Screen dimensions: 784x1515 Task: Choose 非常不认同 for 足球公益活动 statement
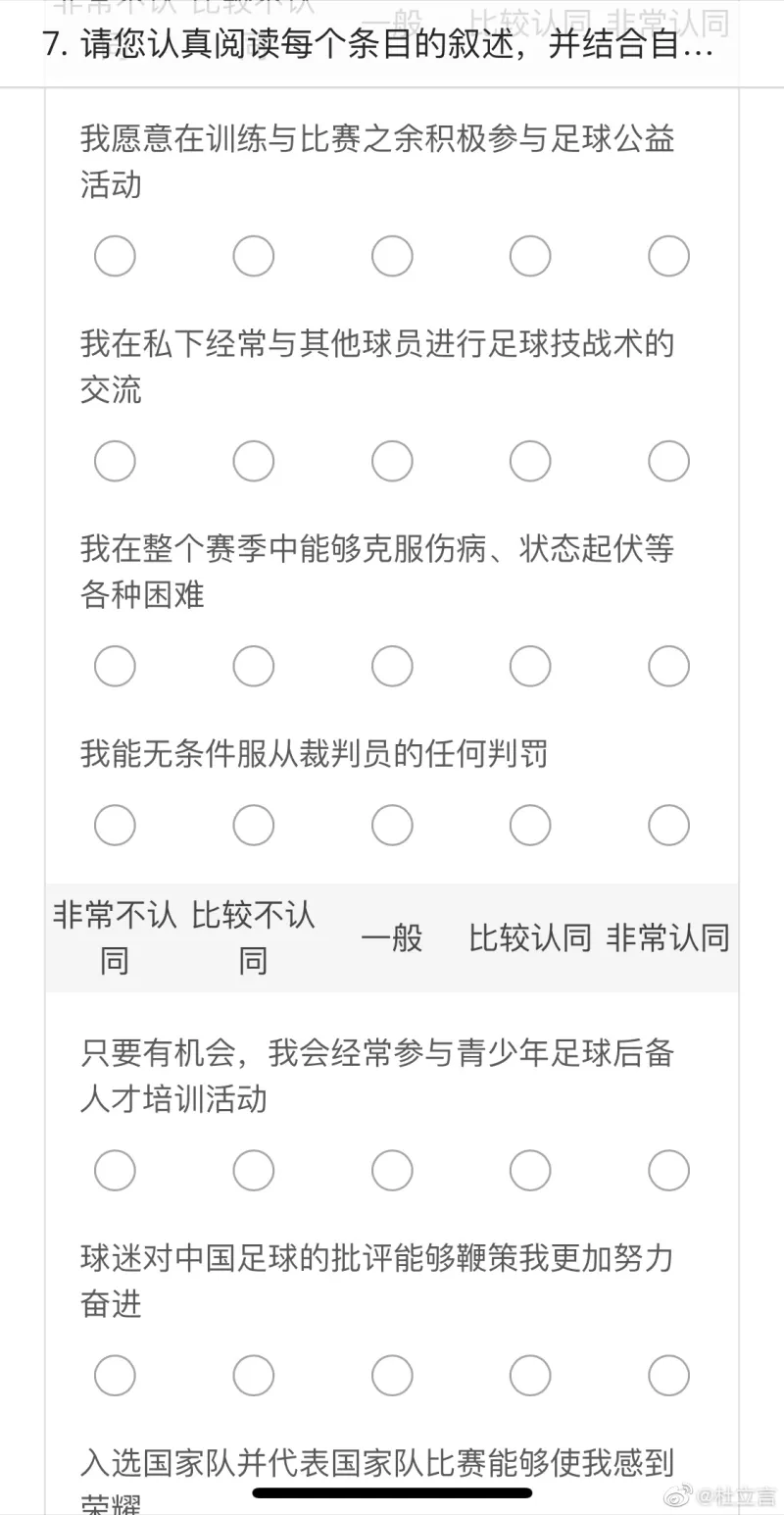115,256
